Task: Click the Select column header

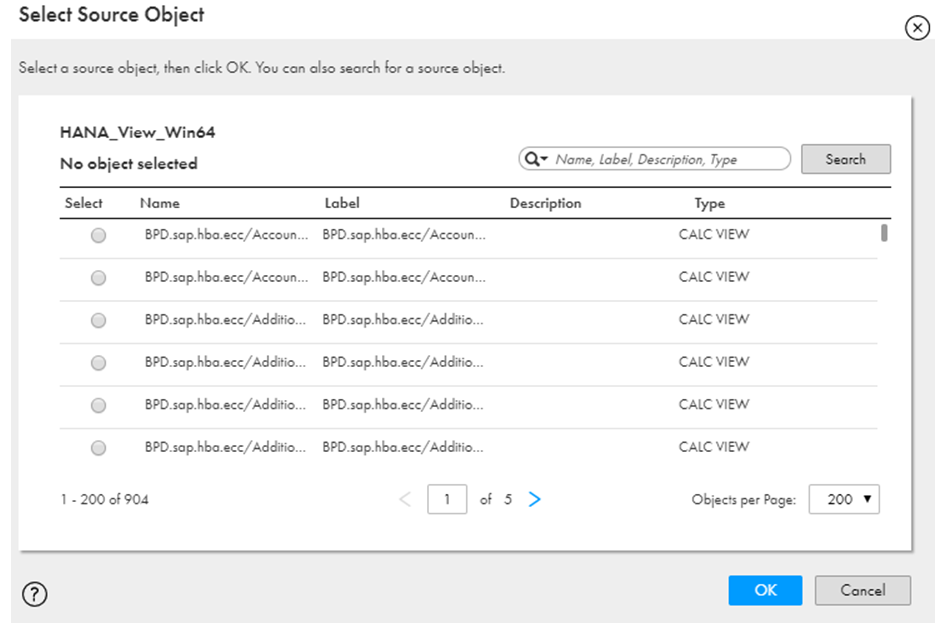Action: 84,204
